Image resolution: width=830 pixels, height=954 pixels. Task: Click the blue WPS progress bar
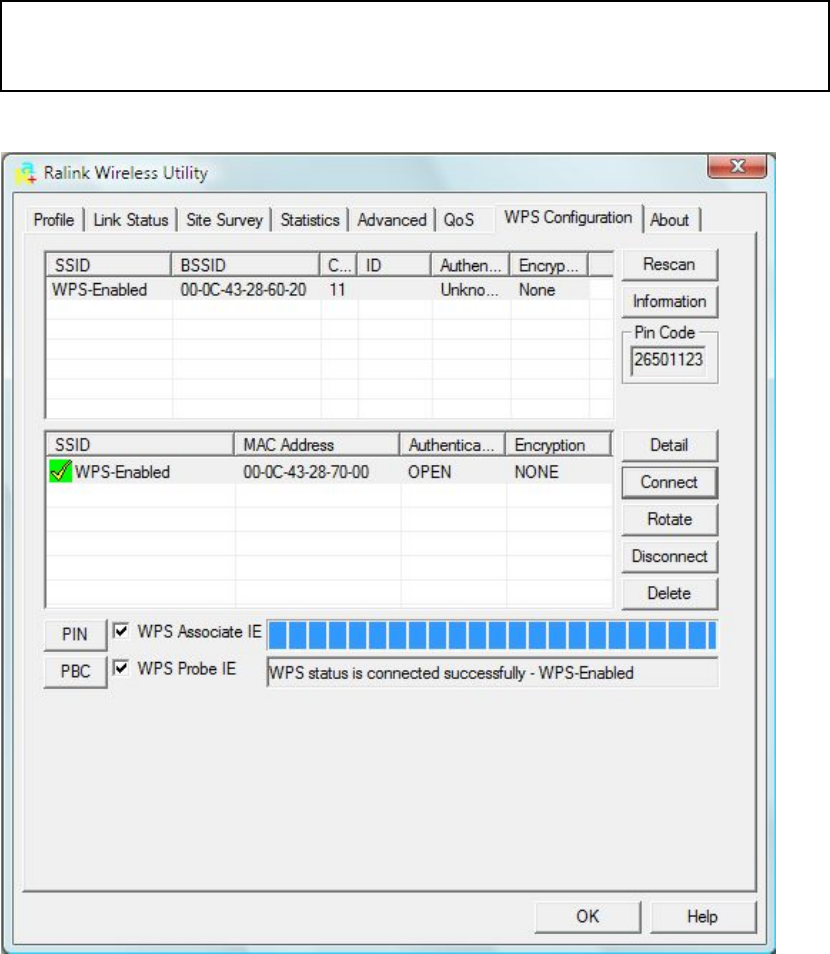click(492, 635)
